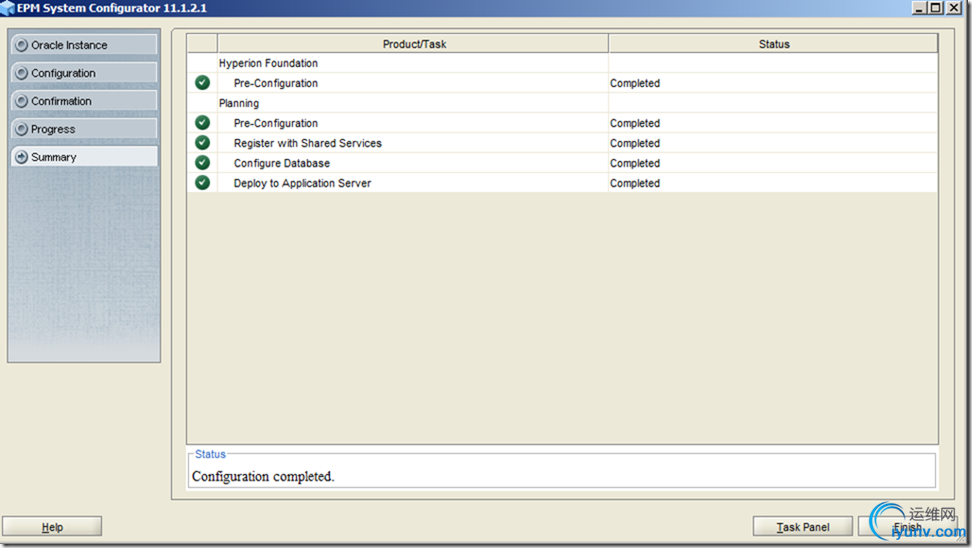This screenshot has width=972, height=548.
Task: Click Pre-Configuration text under Hyperion Foundation
Action: click(x=275, y=83)
